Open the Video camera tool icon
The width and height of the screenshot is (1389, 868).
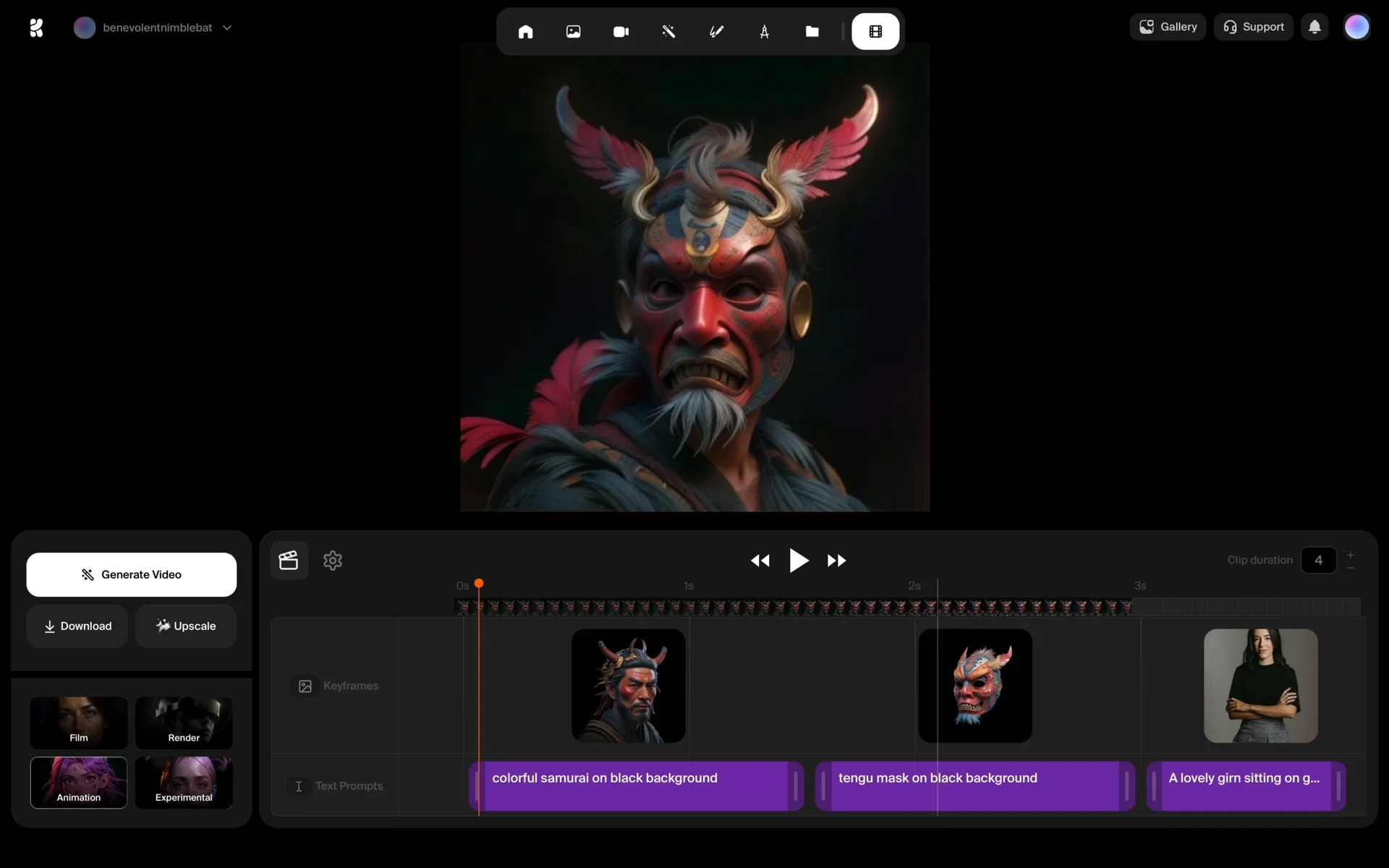621,32
